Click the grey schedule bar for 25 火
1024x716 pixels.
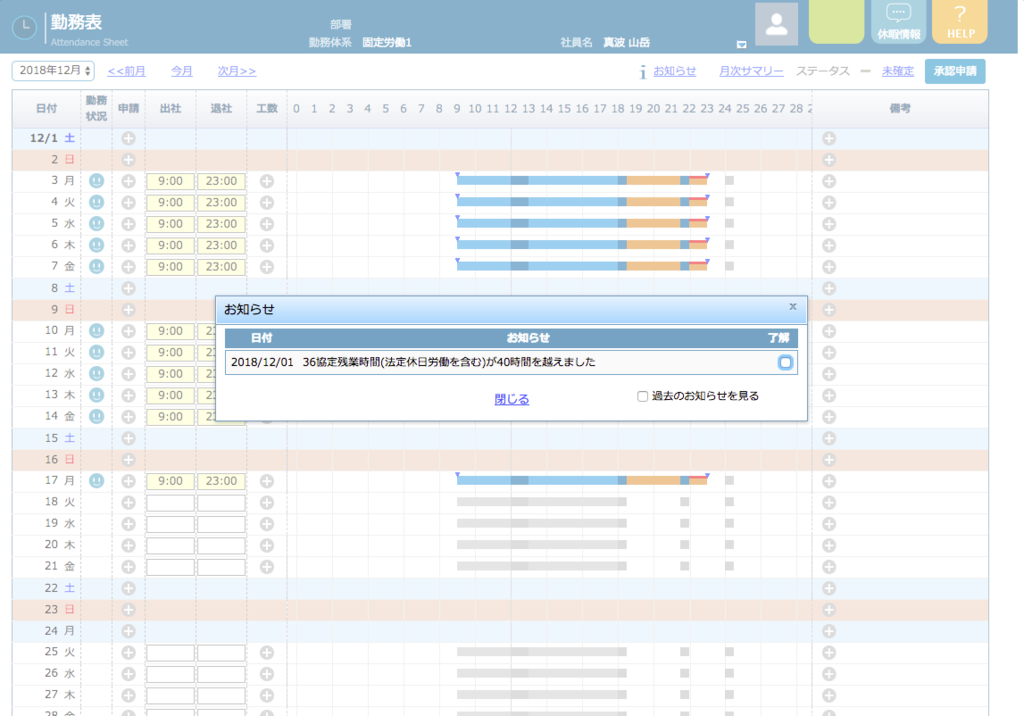(x=541, y=652)
